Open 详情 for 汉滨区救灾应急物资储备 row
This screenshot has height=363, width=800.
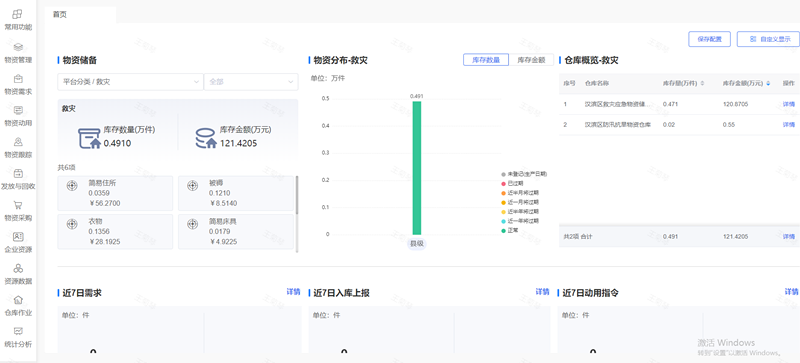click(x=789, y=104)
